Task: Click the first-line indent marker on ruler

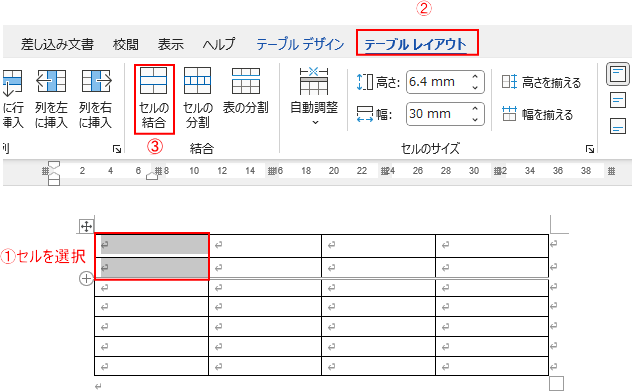Action: pos(54,164)
